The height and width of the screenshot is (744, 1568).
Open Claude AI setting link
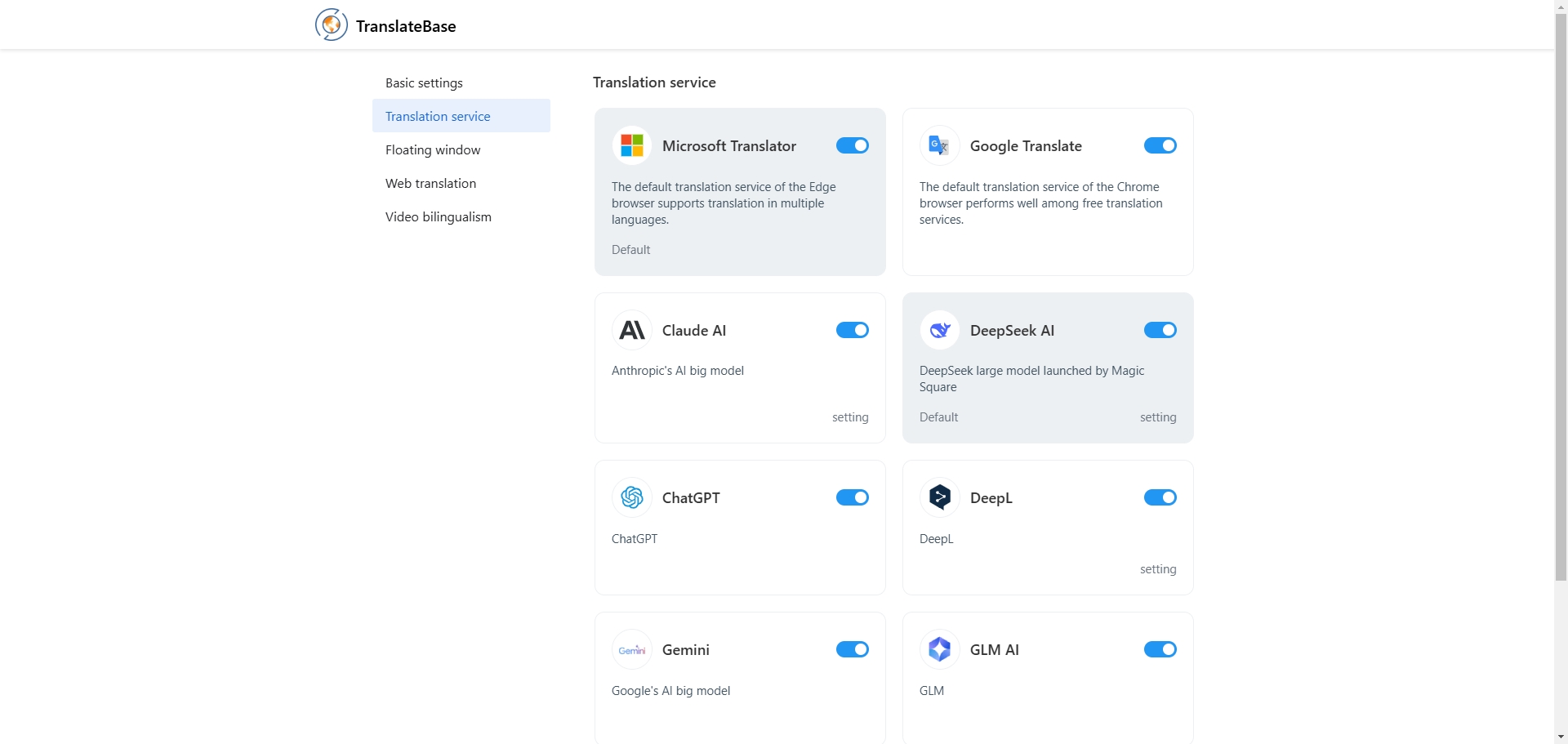(x=850, y=417)
